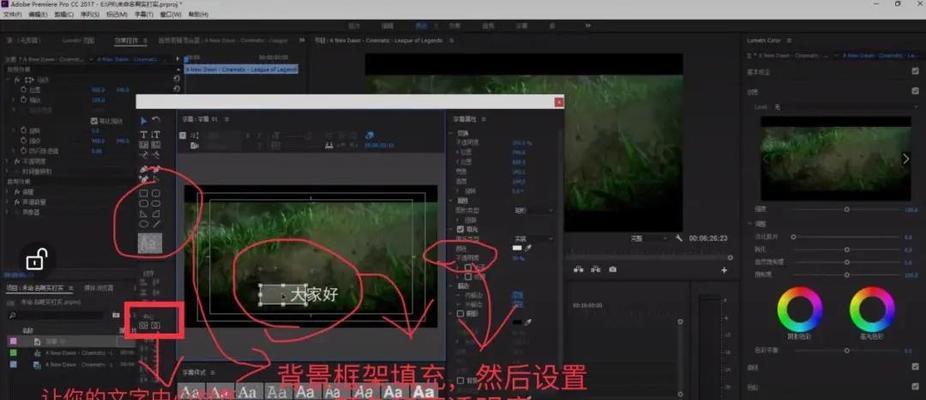Image resolution: width=926 pixels, height=400 pixels.
Task: Select the Rectangle shape tool
Action: 144,193
